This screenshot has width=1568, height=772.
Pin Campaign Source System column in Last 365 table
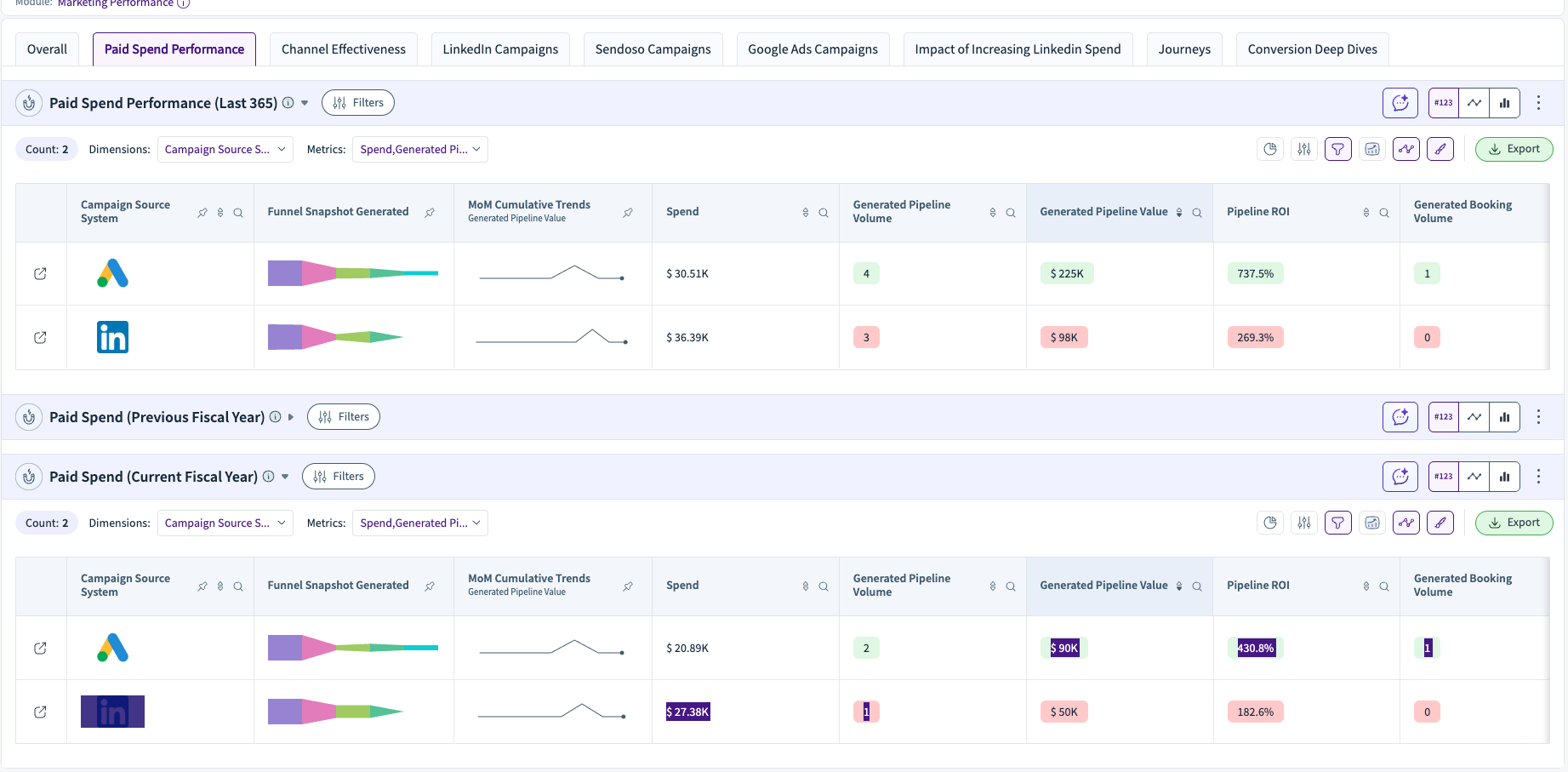(x=202, y=213)
